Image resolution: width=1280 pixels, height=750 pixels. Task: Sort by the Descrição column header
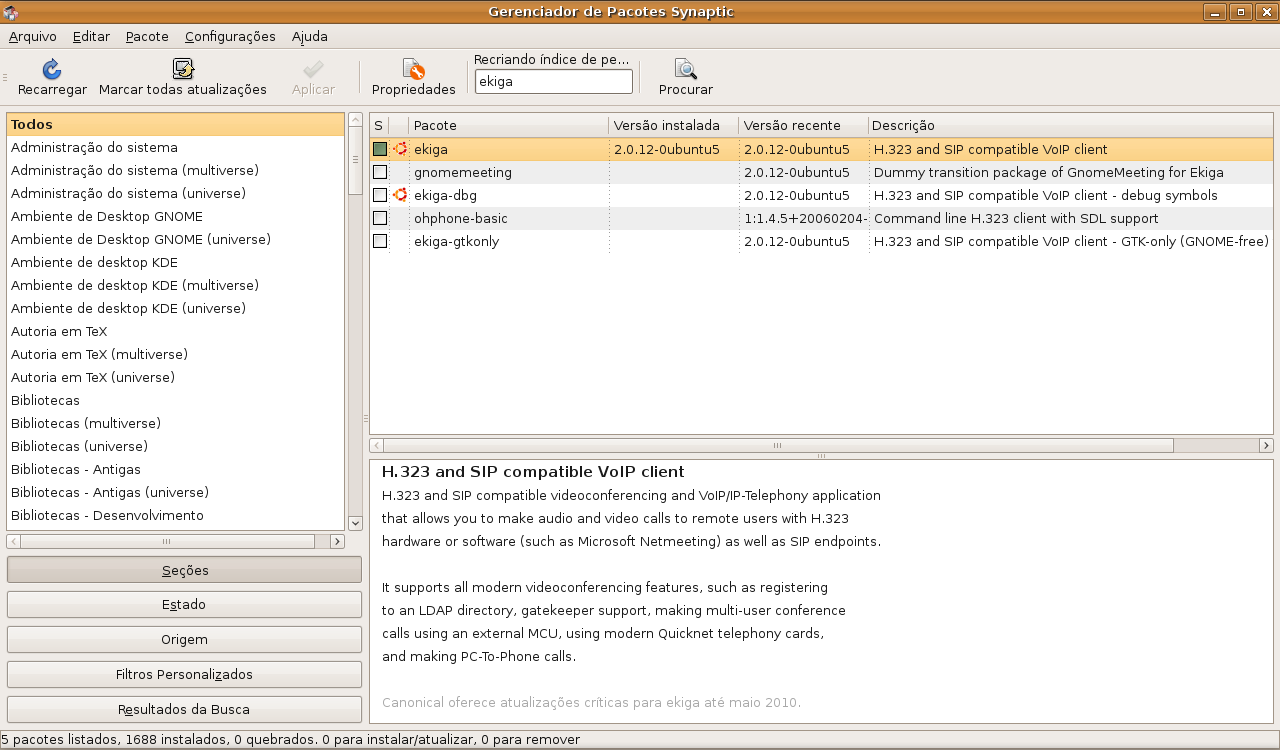(1071, 125)
